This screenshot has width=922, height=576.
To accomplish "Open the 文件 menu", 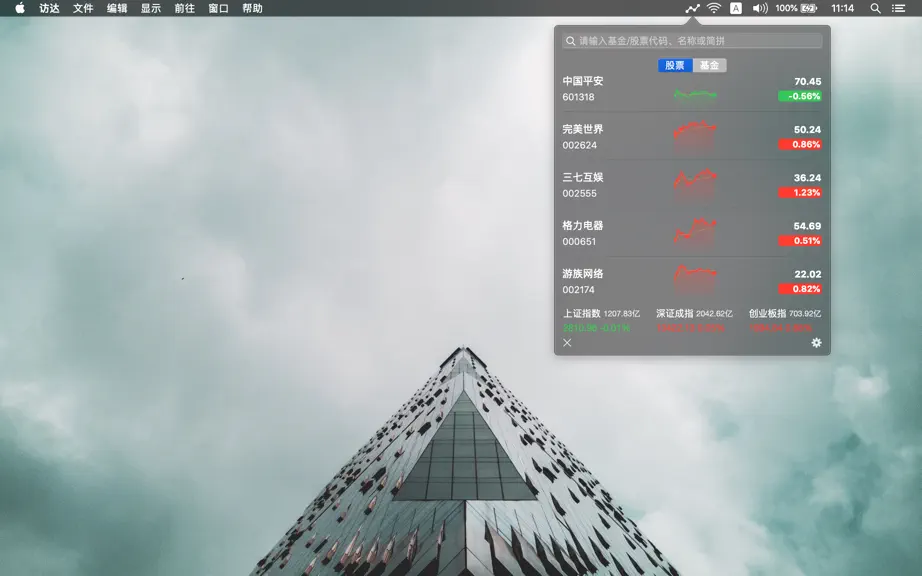I will point(83,8).
